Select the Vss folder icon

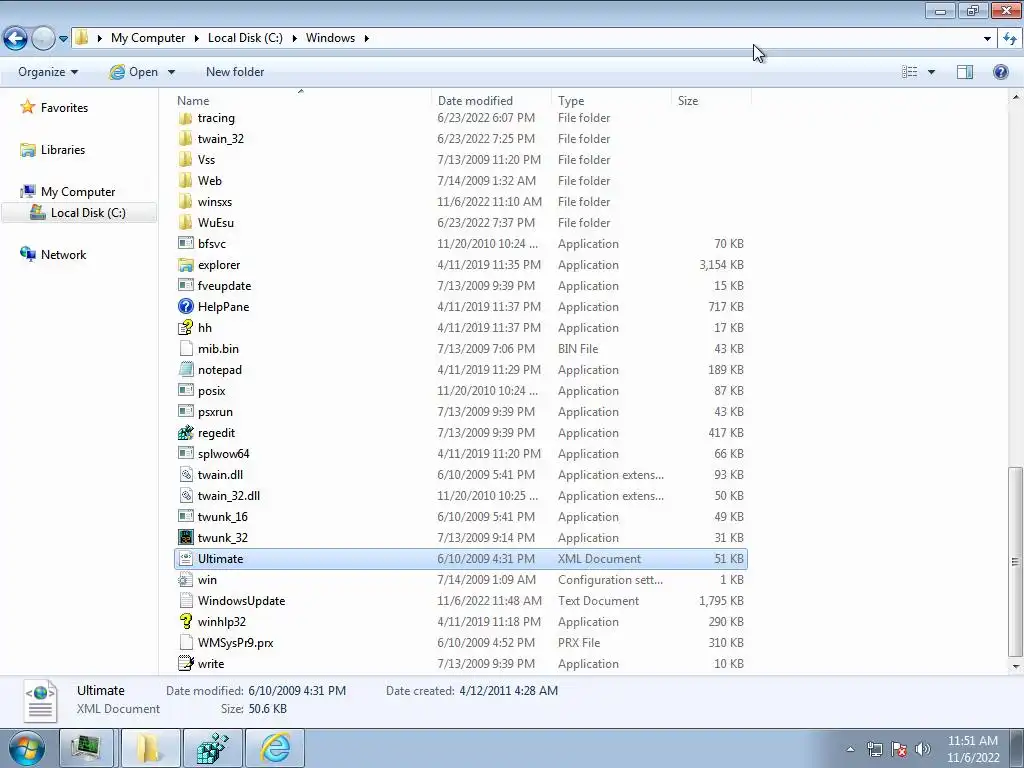pos(185,159)
